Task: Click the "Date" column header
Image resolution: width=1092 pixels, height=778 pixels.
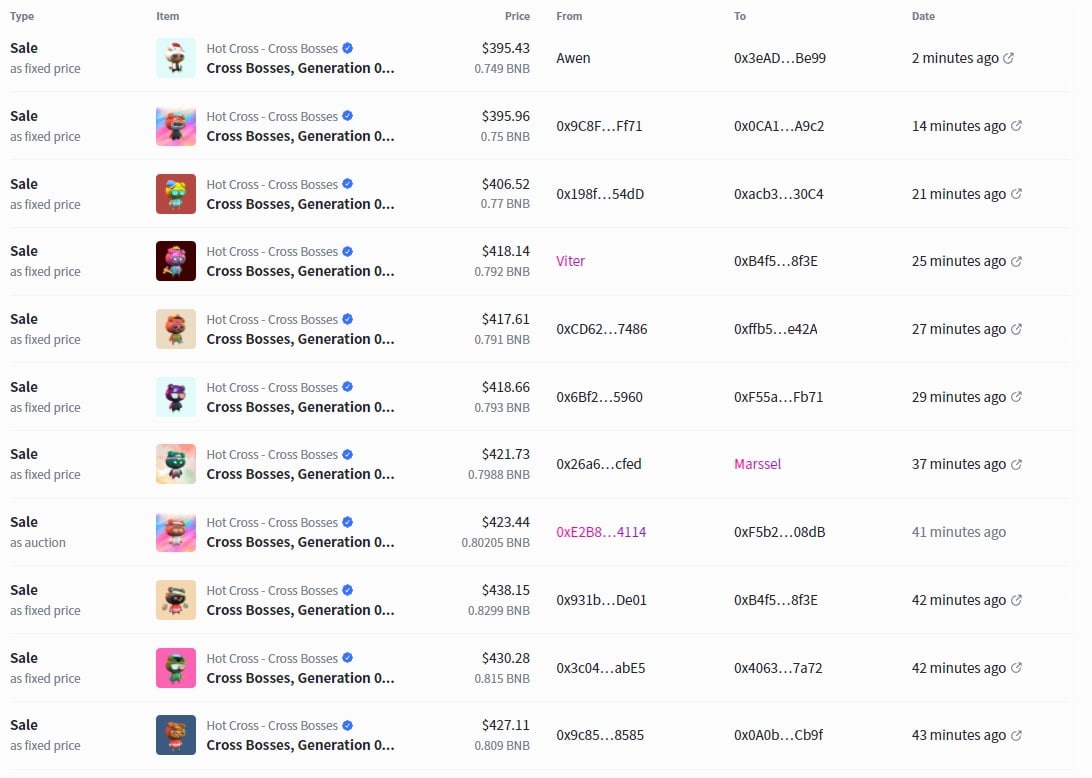Action: (x=923, y=16)
